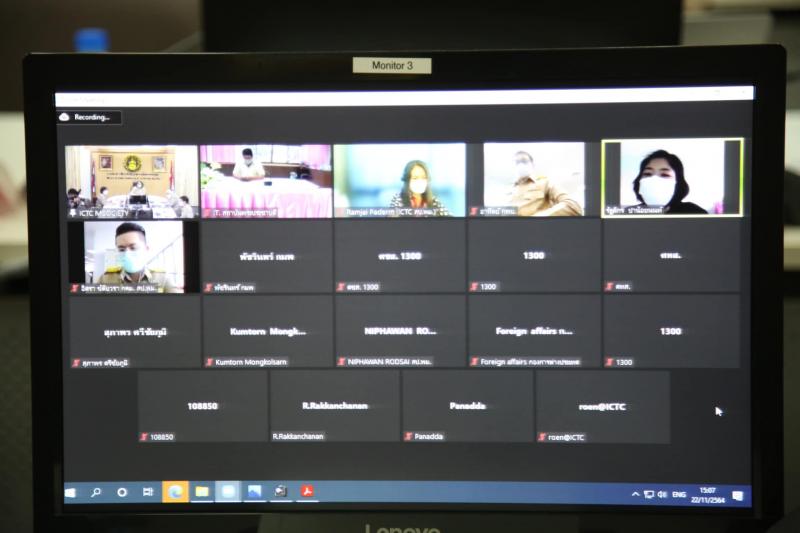Select the NIPHAWAN RODSAI participant tile
The width and height of the screenshot is (800, 533).
click(x=401, y=331)
